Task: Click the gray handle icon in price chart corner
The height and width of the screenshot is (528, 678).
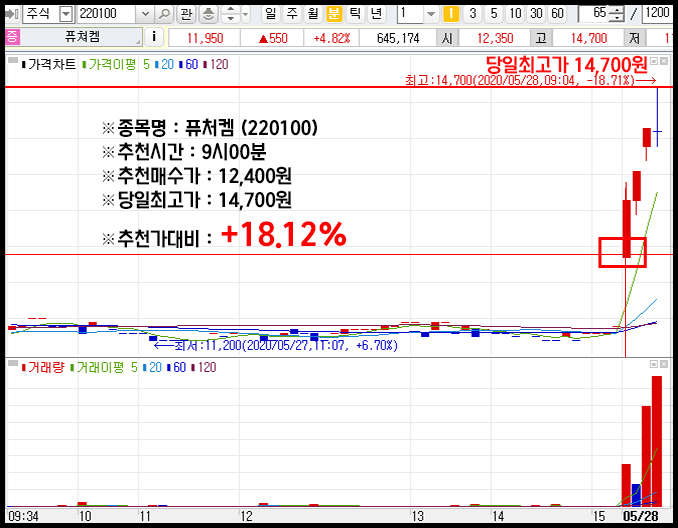Action: [x=13, y=60]
